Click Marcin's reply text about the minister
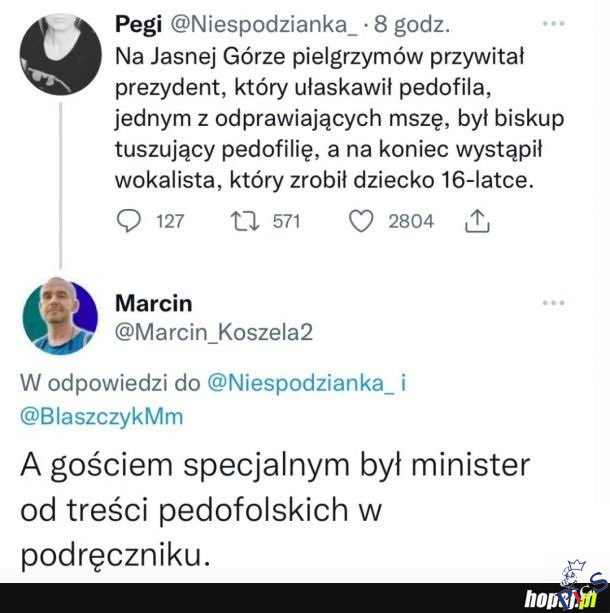The height and width of the screenshot is (613, 610). pyautogui.click(x=275, y=509)
